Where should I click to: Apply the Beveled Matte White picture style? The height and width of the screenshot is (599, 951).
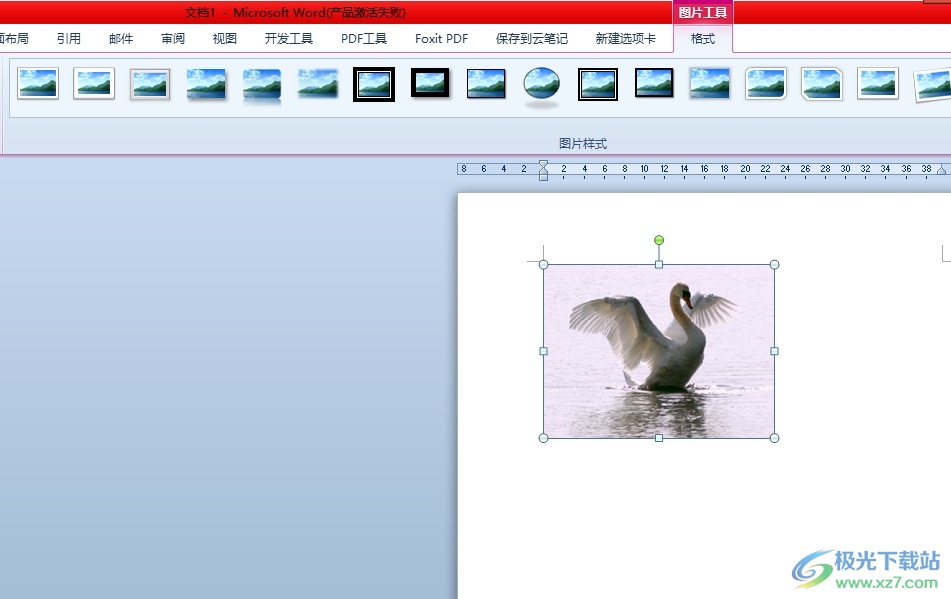pos(94,84)
